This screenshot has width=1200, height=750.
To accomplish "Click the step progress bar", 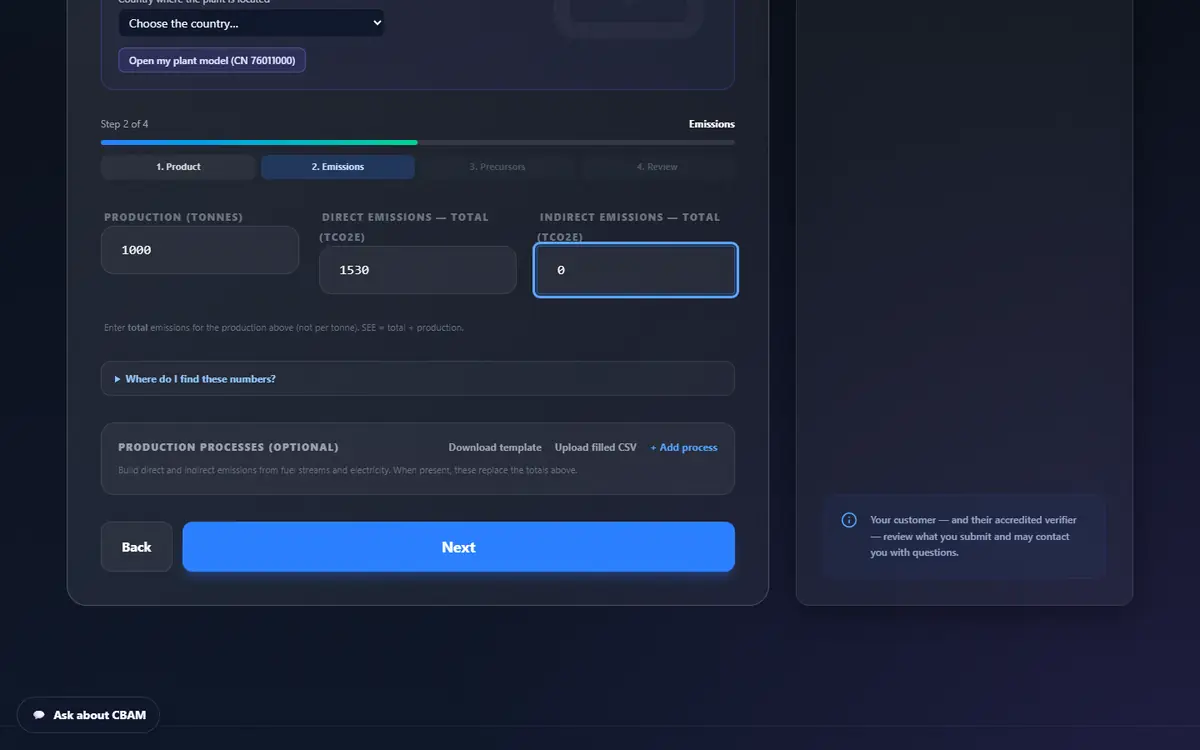I will [418, 142].
